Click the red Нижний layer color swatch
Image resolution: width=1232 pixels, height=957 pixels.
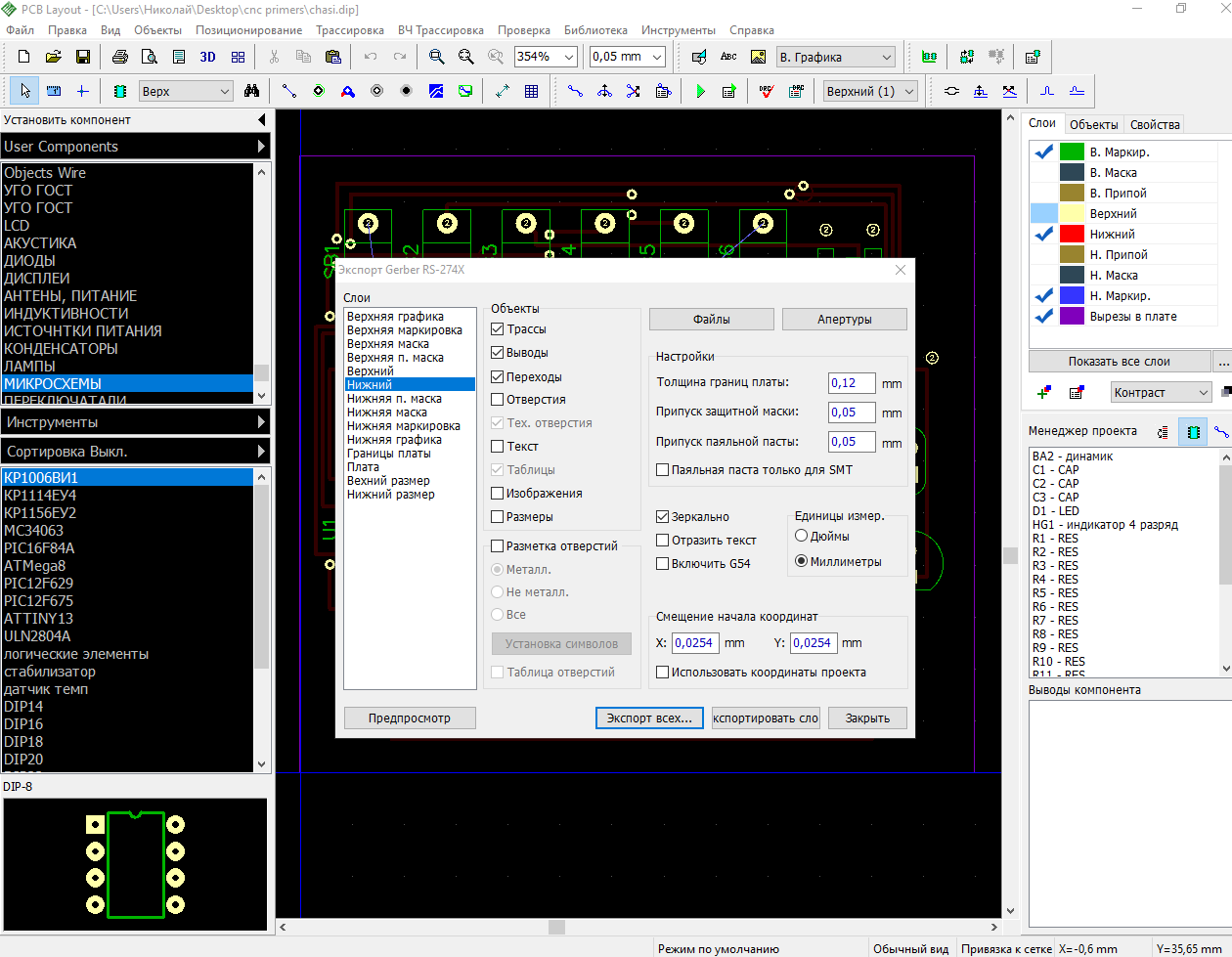pos(1073,235)
